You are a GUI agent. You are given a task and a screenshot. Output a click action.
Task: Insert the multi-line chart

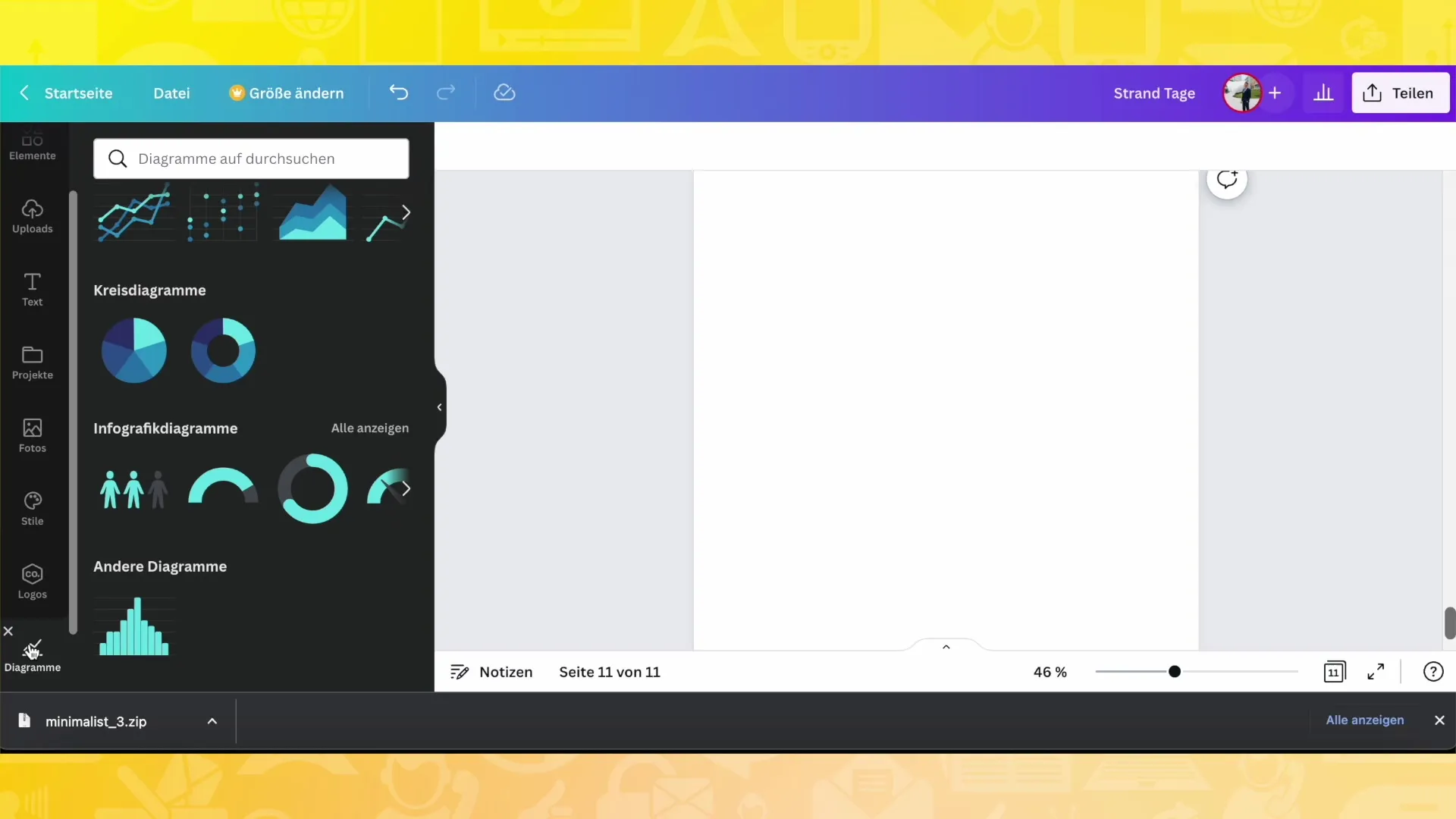pos(134,212)
